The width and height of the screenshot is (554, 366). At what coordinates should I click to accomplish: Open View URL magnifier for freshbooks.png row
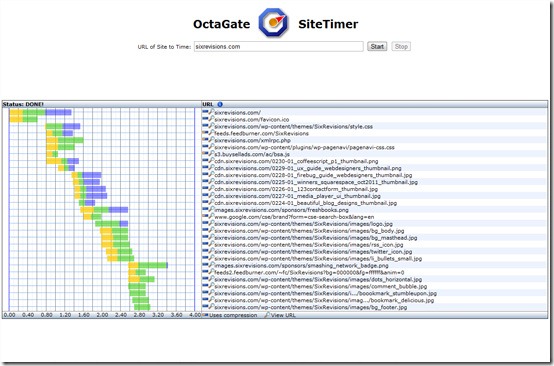point(211,209)
